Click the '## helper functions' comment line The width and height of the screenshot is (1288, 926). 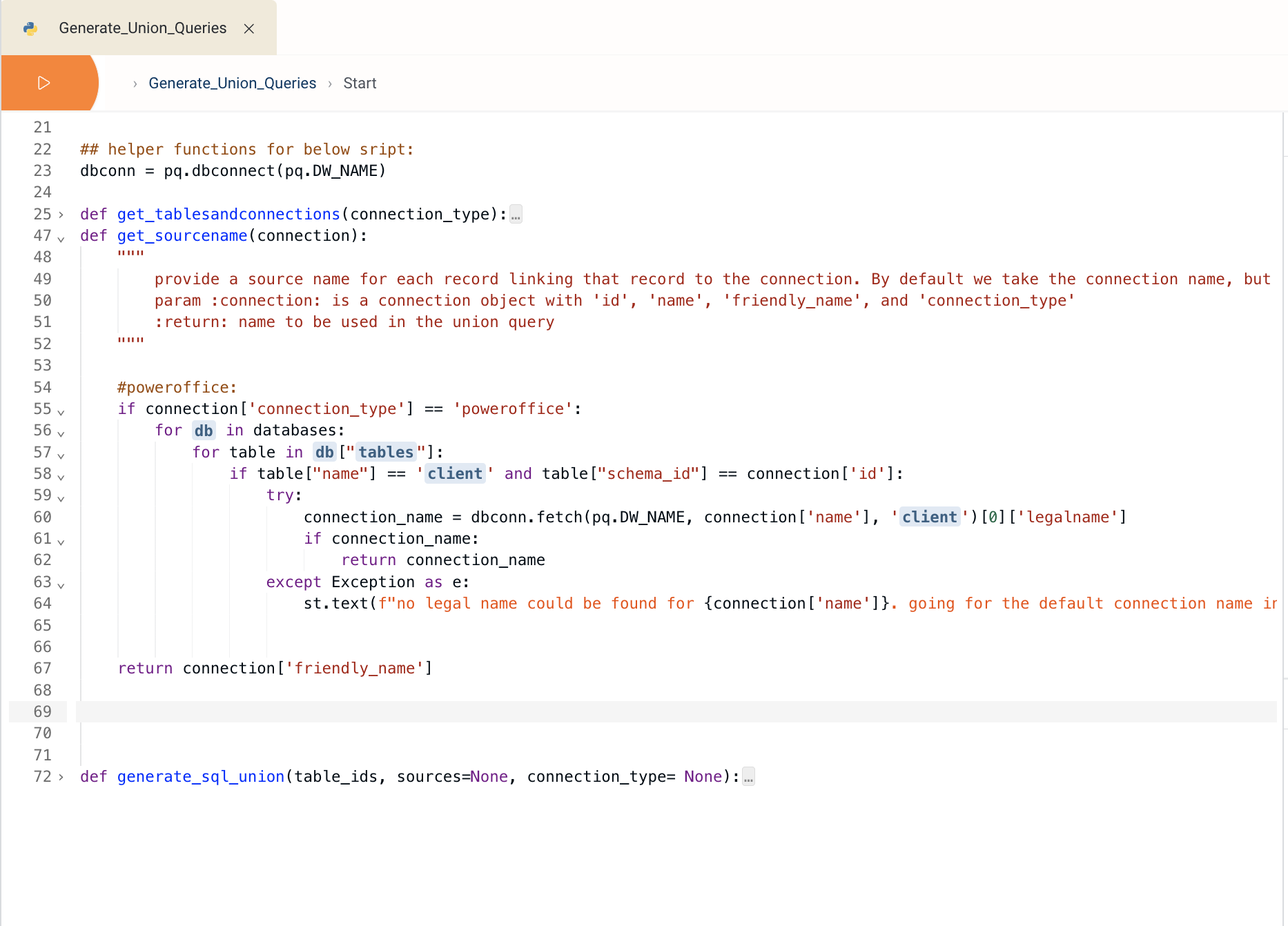coord(247,150)
